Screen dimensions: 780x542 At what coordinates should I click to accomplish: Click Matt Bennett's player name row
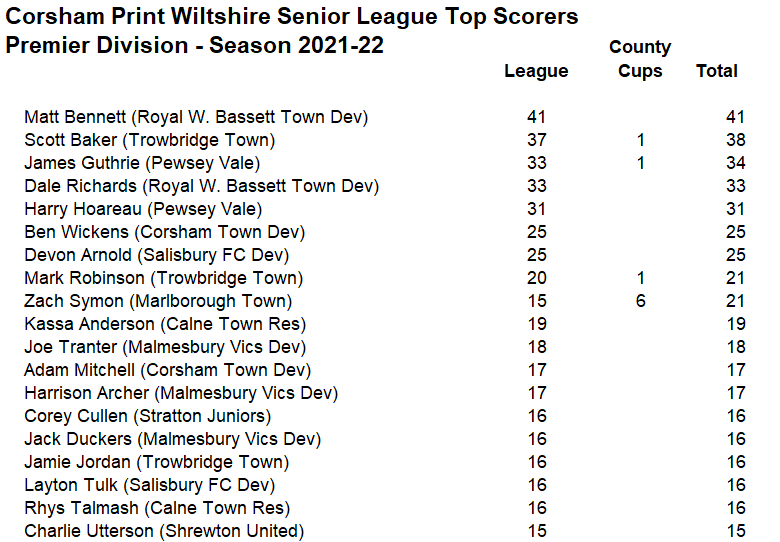tap(196, 117)
